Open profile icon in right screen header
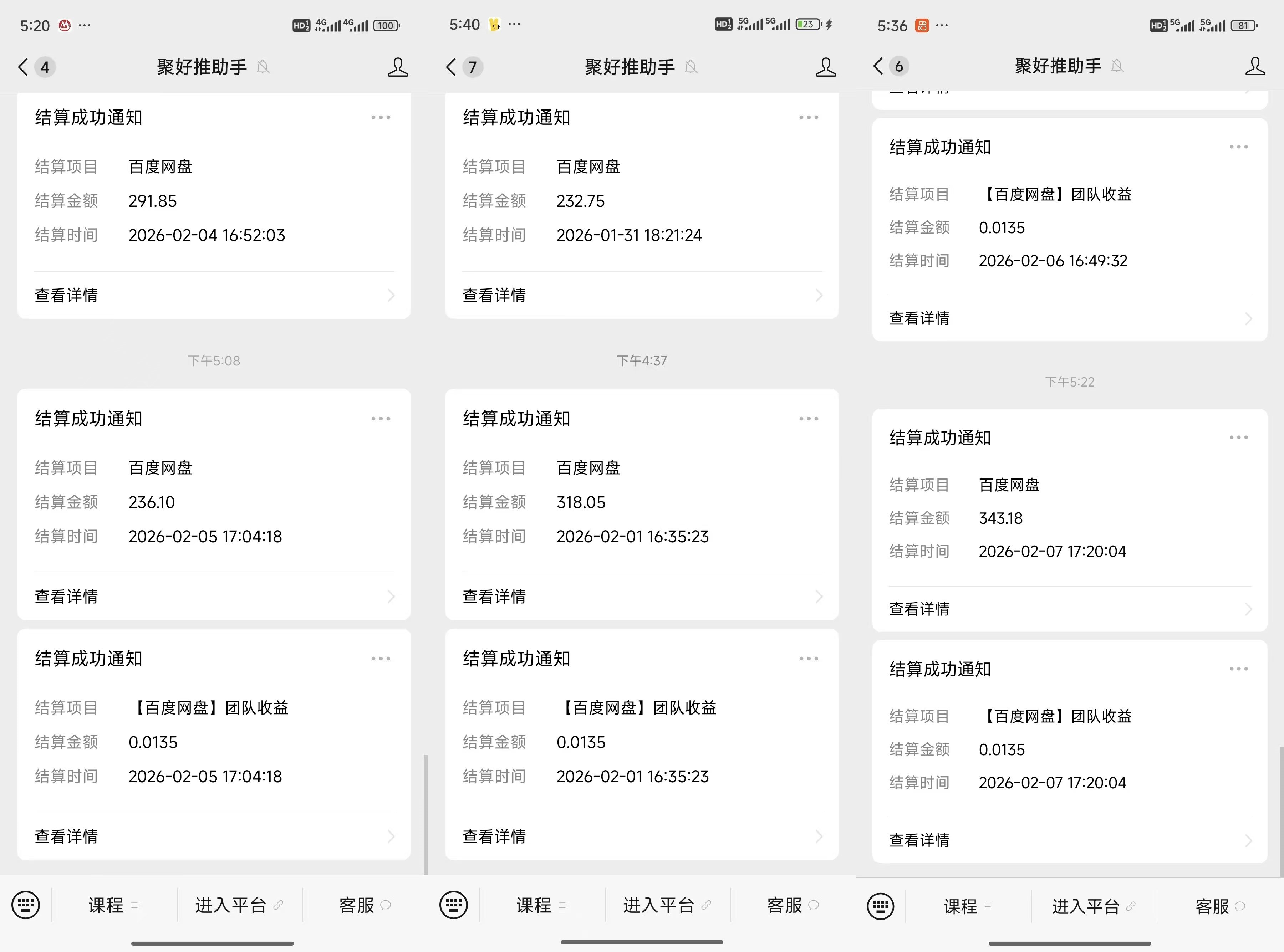Screen dimensions: 1284x952 pos(1255,66)
